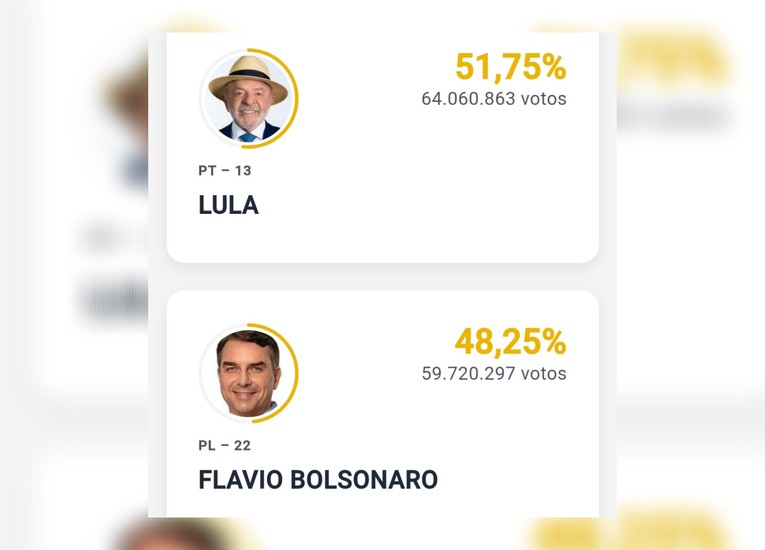Click the 48,25% percentage figure
This screenshot has width=765, height=550.
(x=511, y=342)
